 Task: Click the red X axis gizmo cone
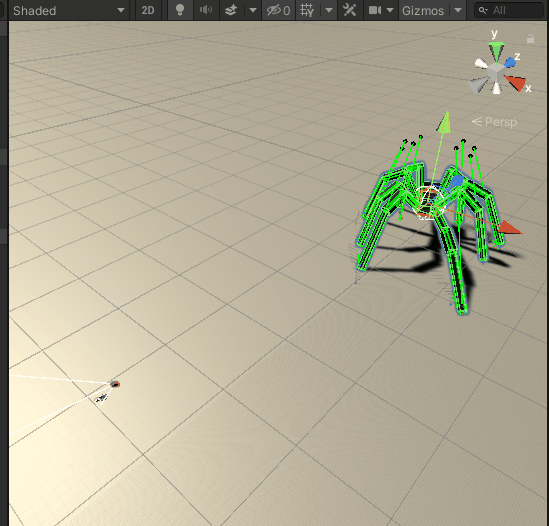click(516, 83)
